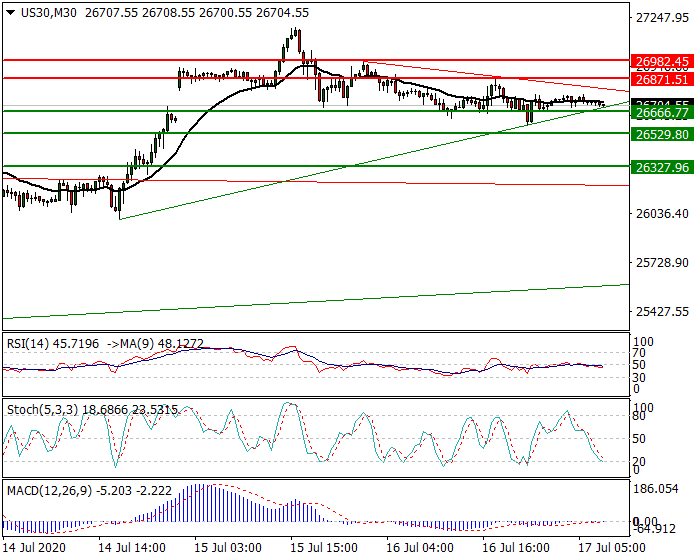Click the 15 Jul 15:00 time axis label
Viewport: 700px width, 560px height.
324,547
